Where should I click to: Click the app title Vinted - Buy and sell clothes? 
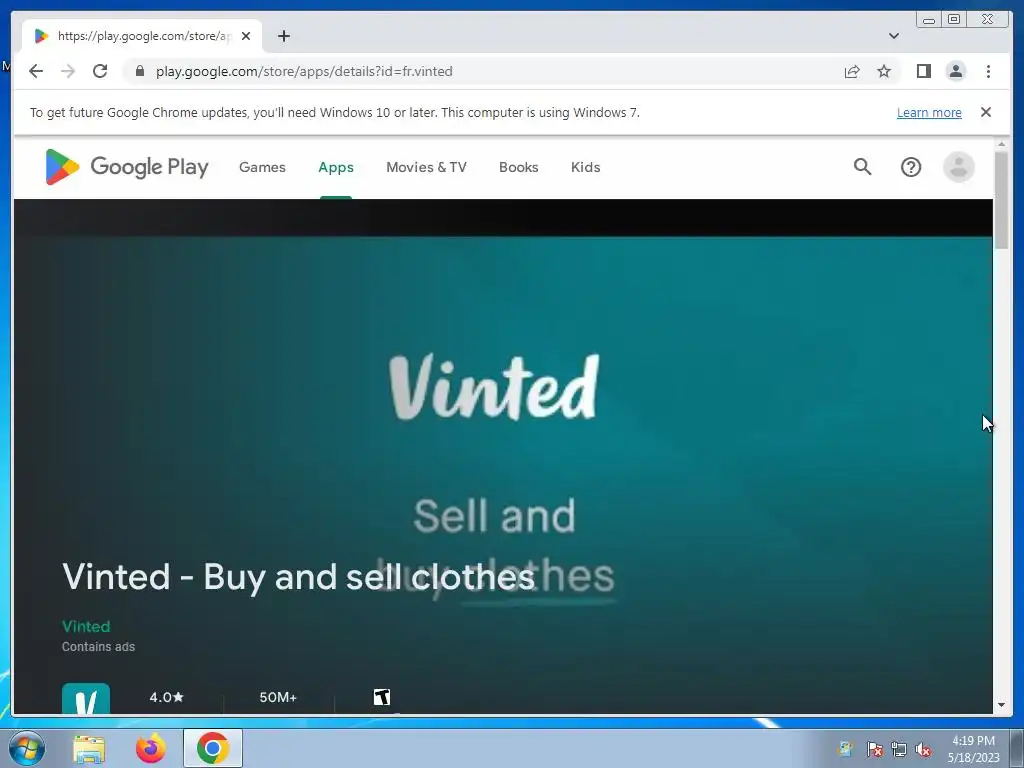pyautogui.click(x=298, y=577)
